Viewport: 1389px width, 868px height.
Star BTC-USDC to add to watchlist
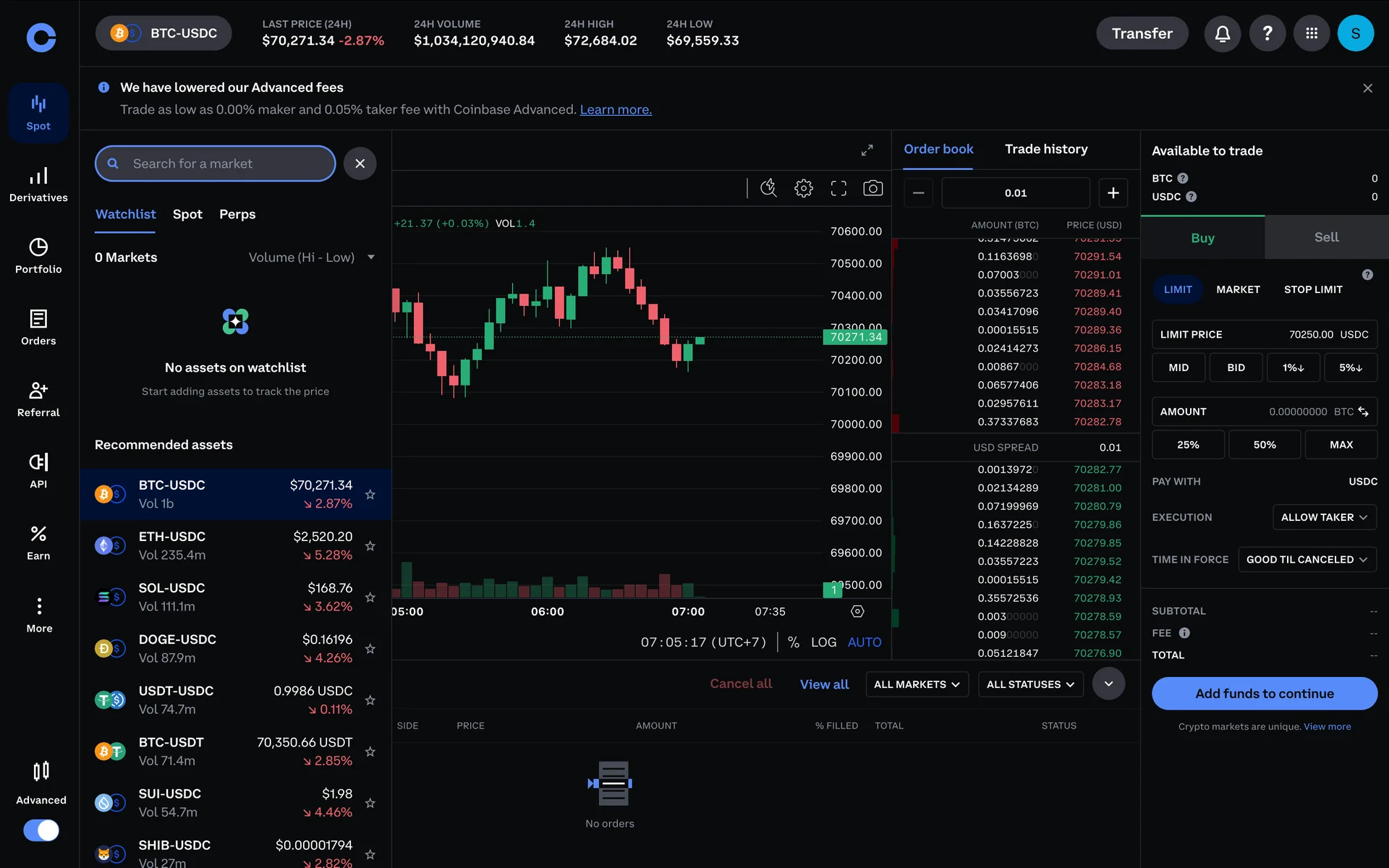point(370,495)
